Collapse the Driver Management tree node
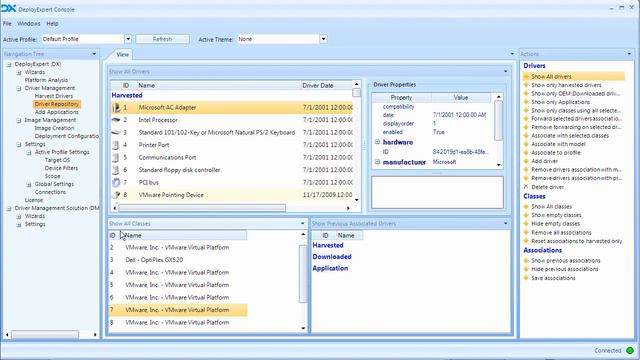640x360 pixels. click(19, 88)
